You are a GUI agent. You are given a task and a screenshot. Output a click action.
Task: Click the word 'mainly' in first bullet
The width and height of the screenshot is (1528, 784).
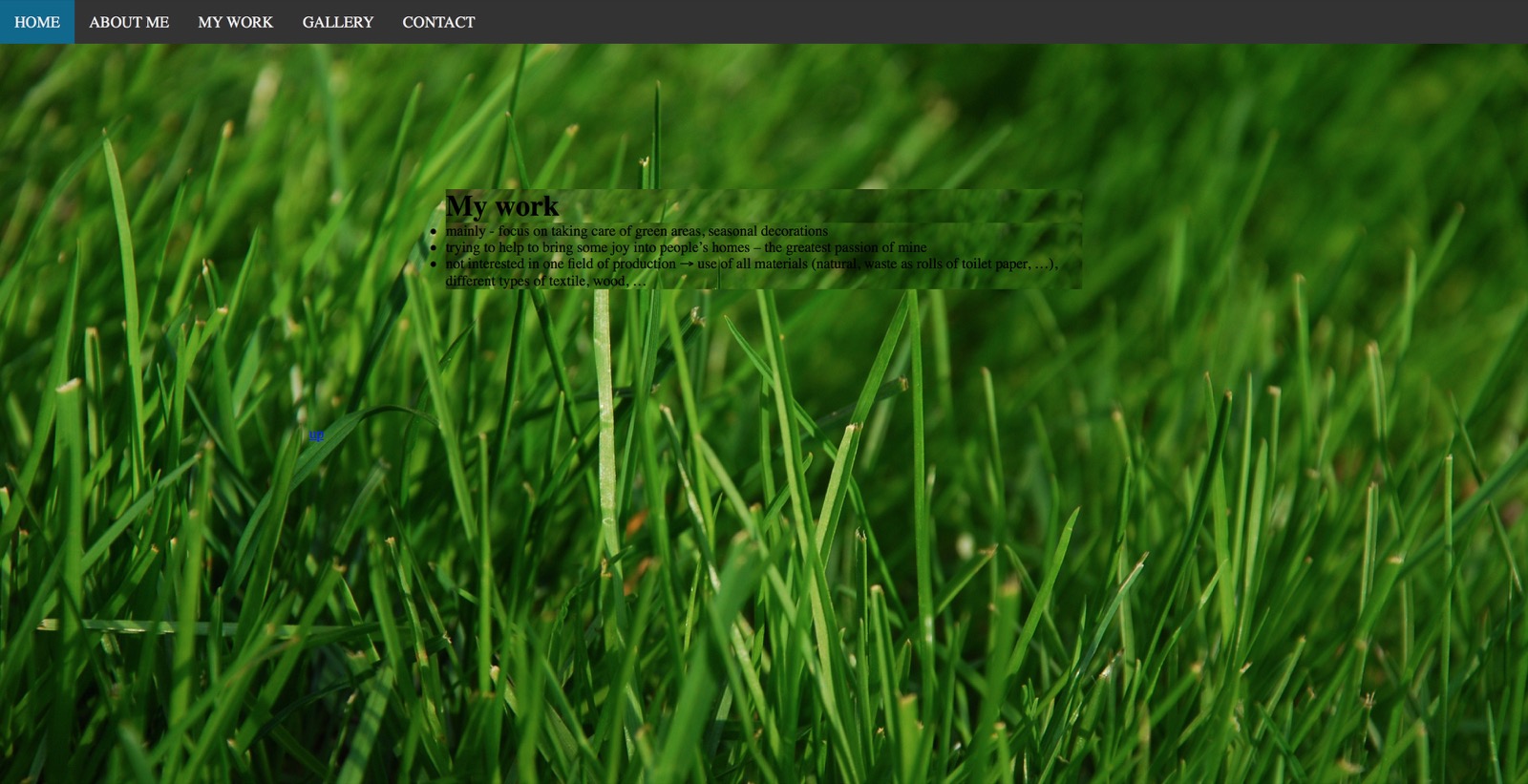click(465, 231)
